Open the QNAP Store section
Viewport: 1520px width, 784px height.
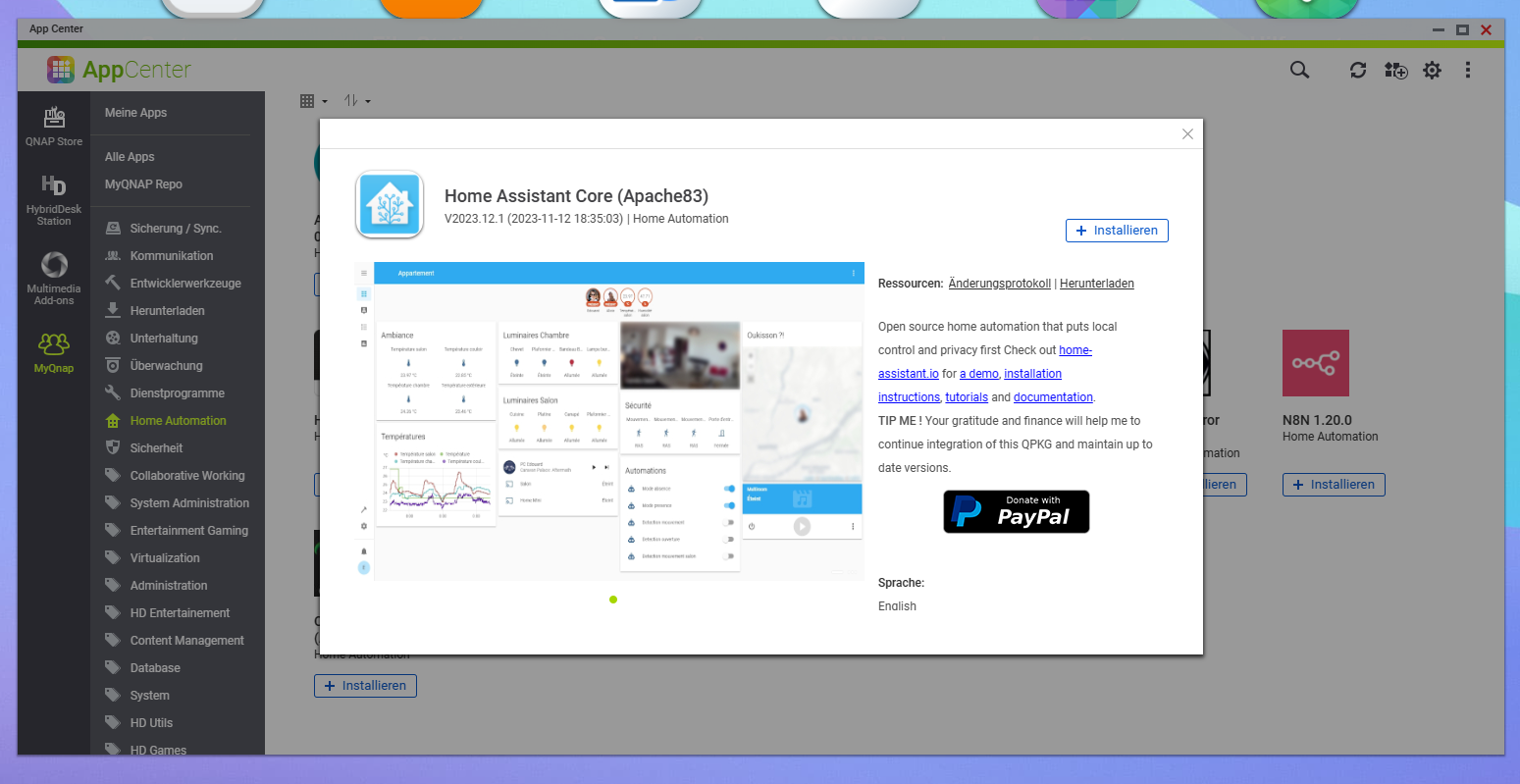pos(54,127)
